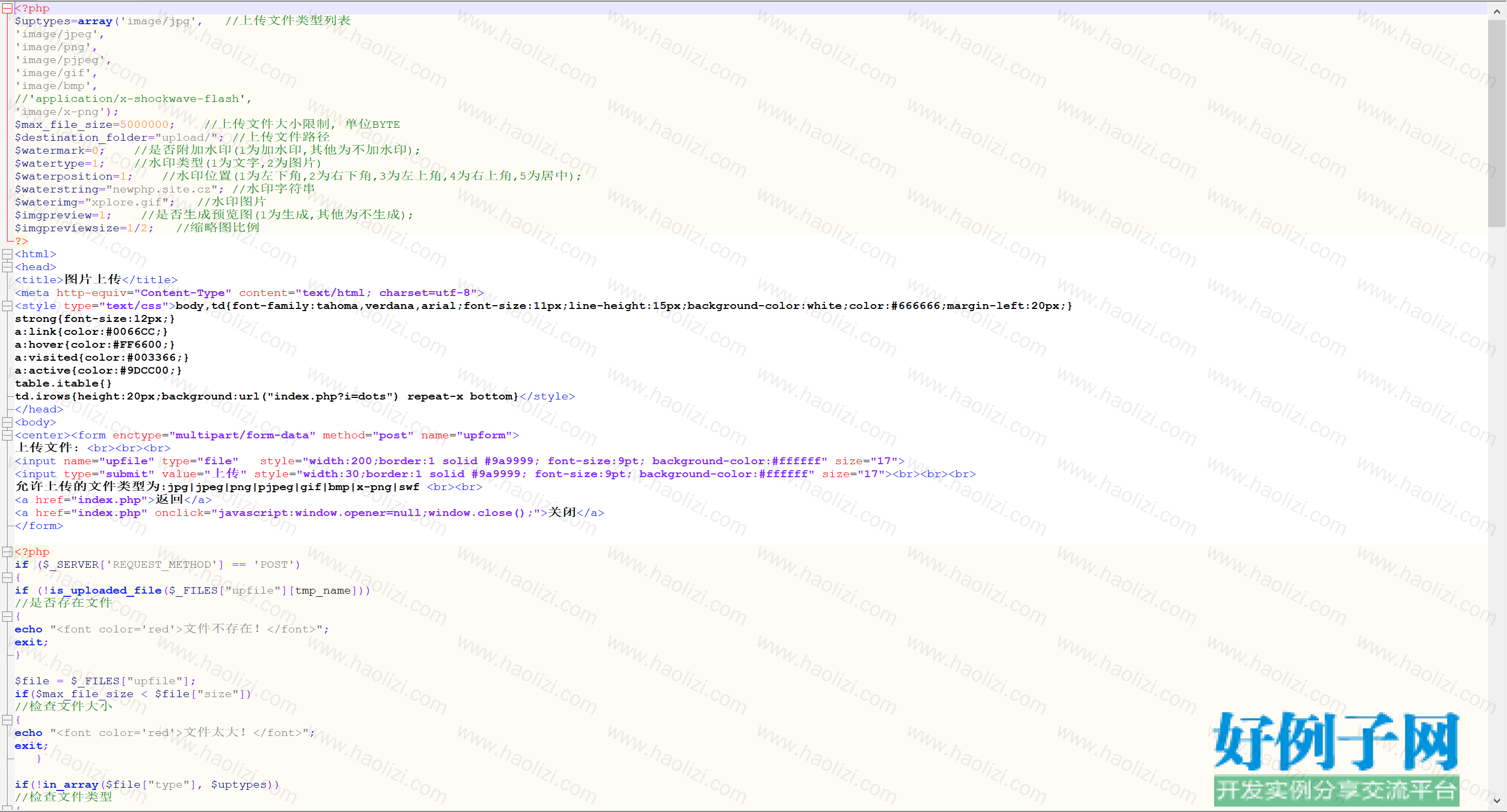Click the $watermark=0; line

click(x=217, y=150)
